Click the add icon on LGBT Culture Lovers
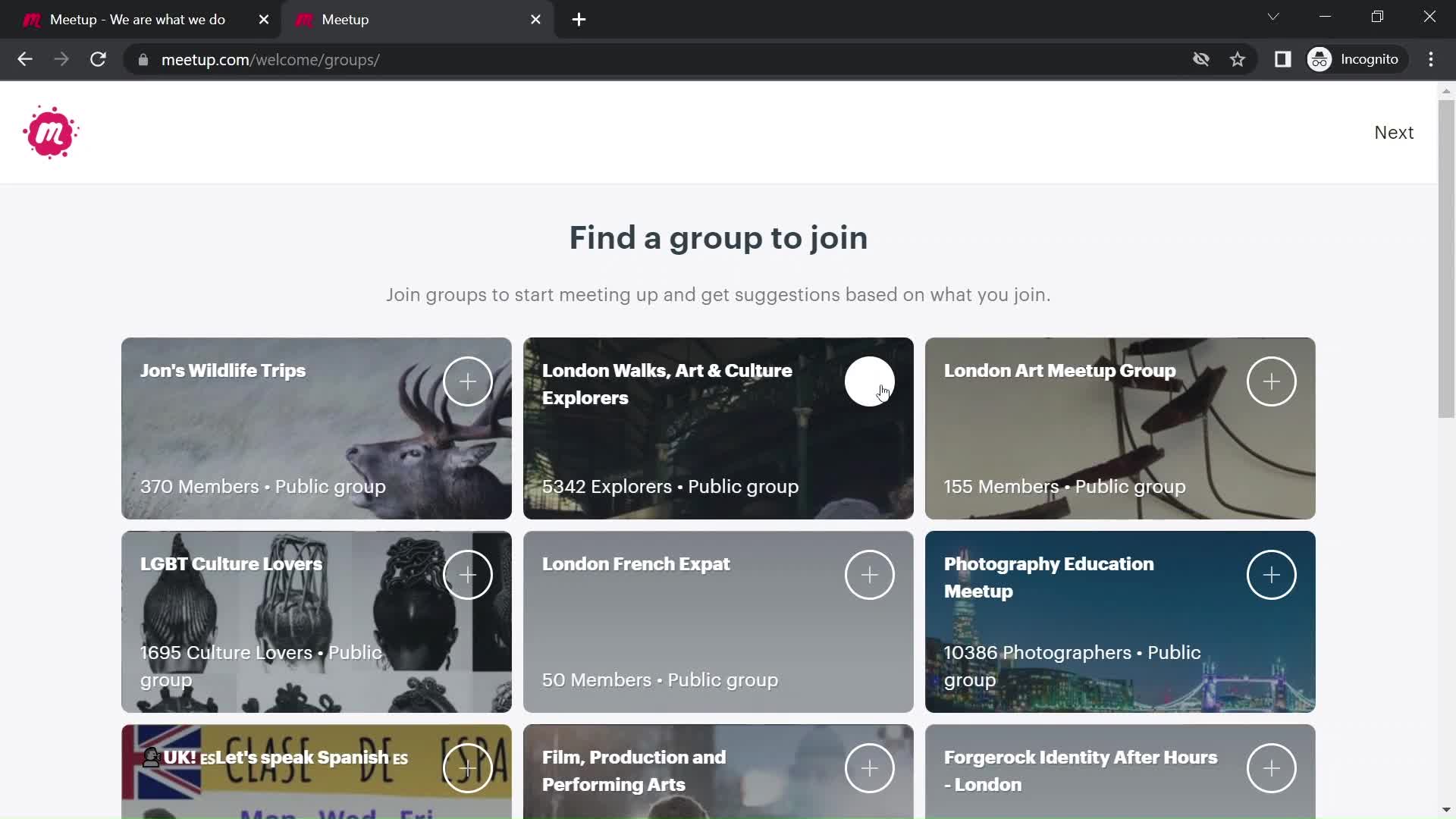Screen dimensions: 1456x819 pos(466,575)
